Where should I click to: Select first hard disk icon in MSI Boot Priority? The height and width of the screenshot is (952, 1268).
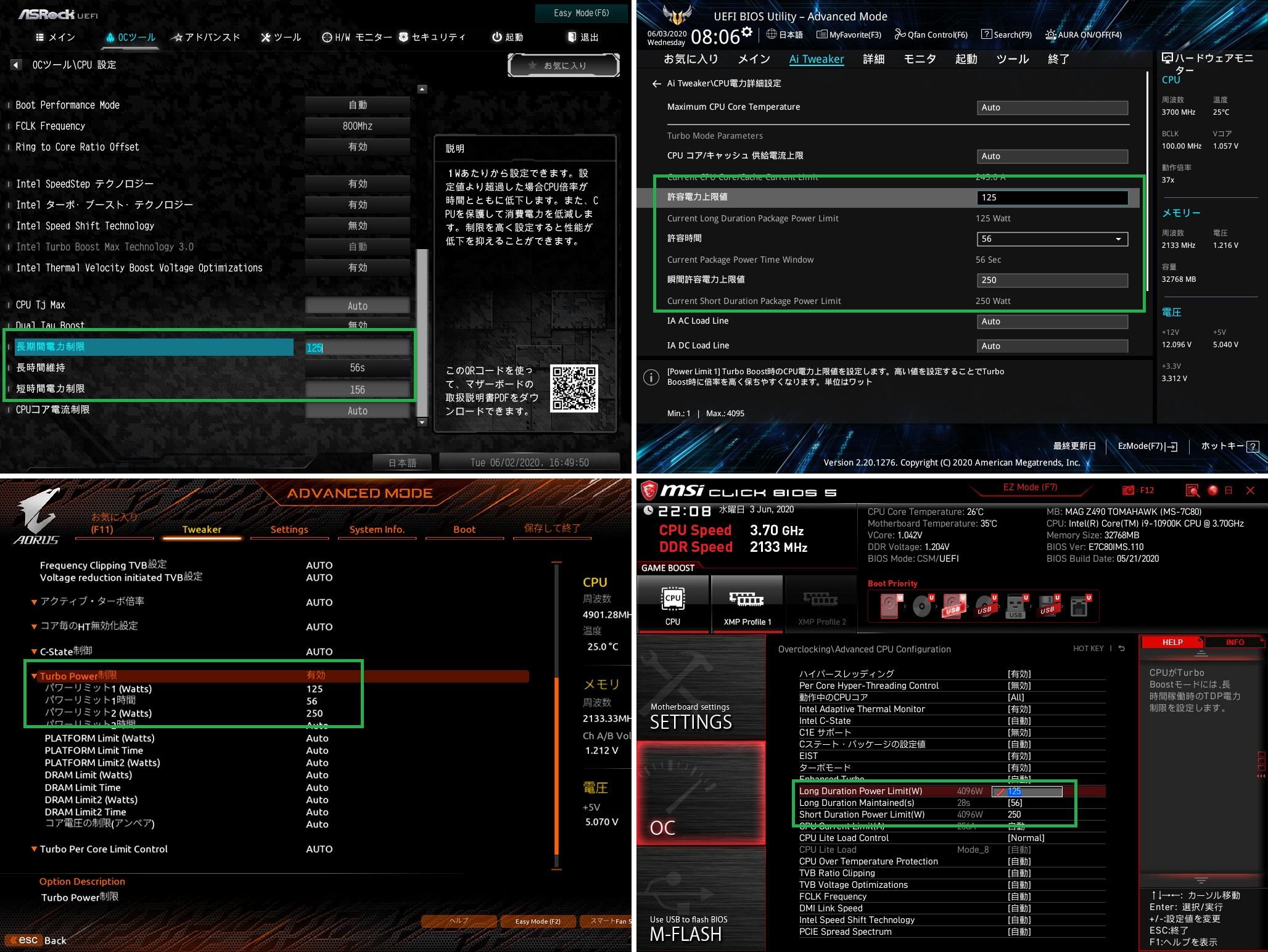coord(890,607)
